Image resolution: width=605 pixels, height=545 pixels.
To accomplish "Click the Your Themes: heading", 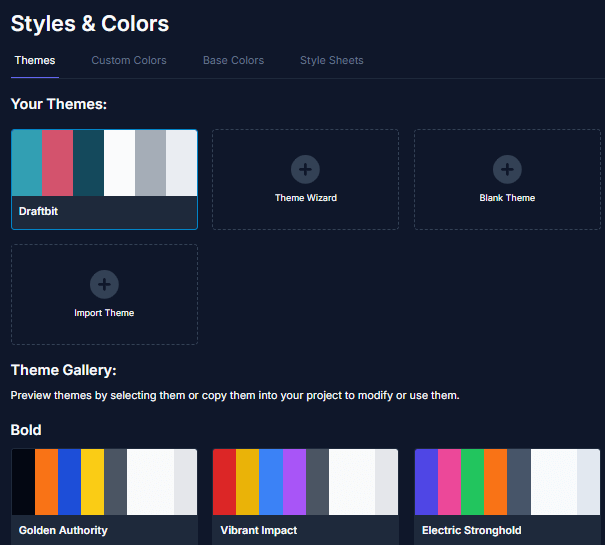I will tap(59, 104).
